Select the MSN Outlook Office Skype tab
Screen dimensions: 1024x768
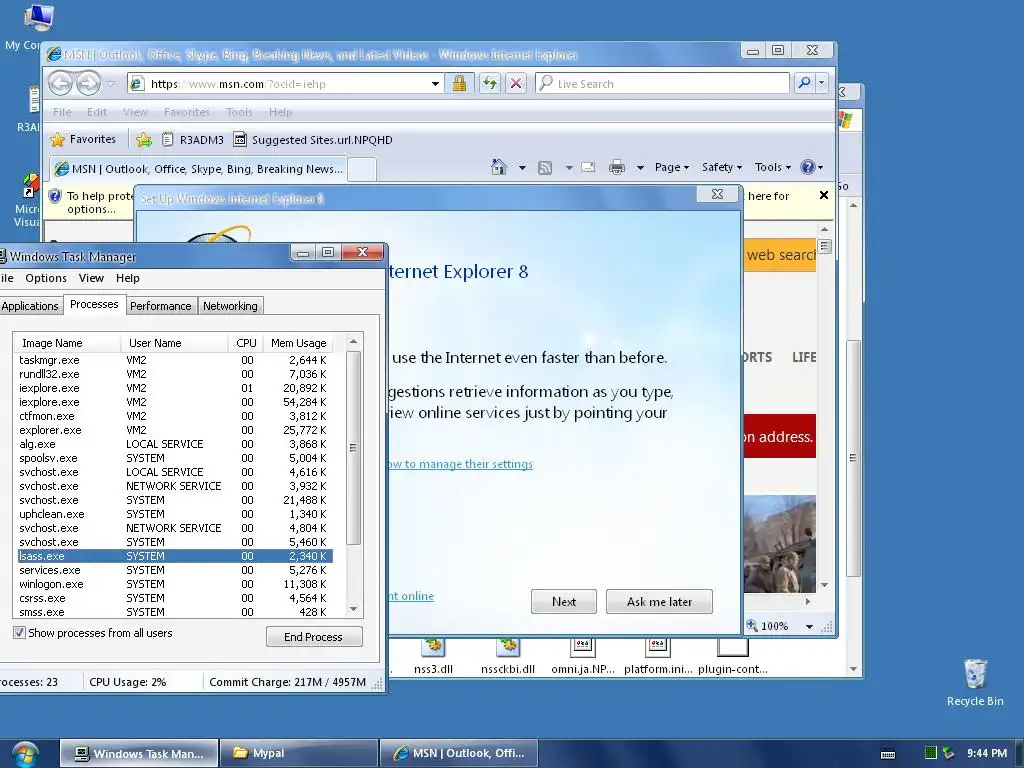199,168
